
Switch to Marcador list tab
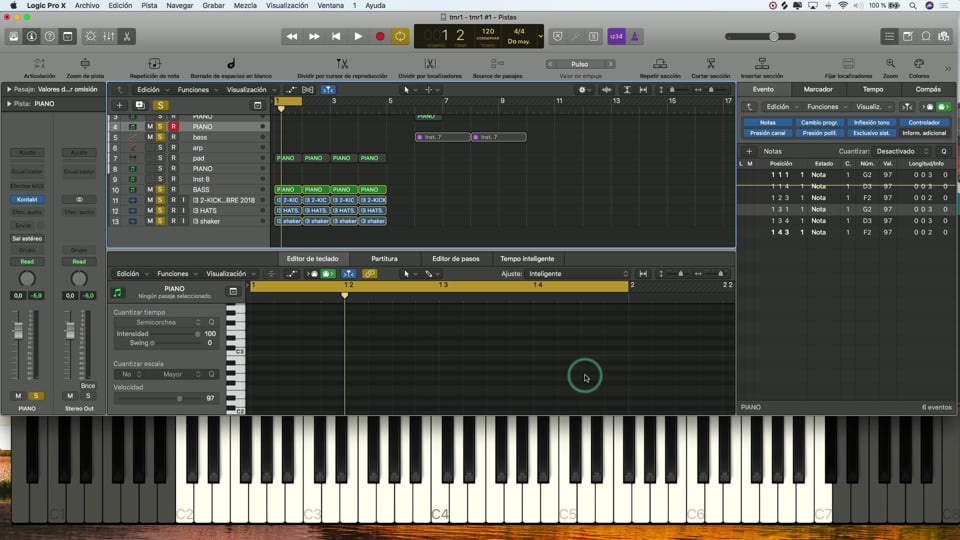[x=818, y=89]
